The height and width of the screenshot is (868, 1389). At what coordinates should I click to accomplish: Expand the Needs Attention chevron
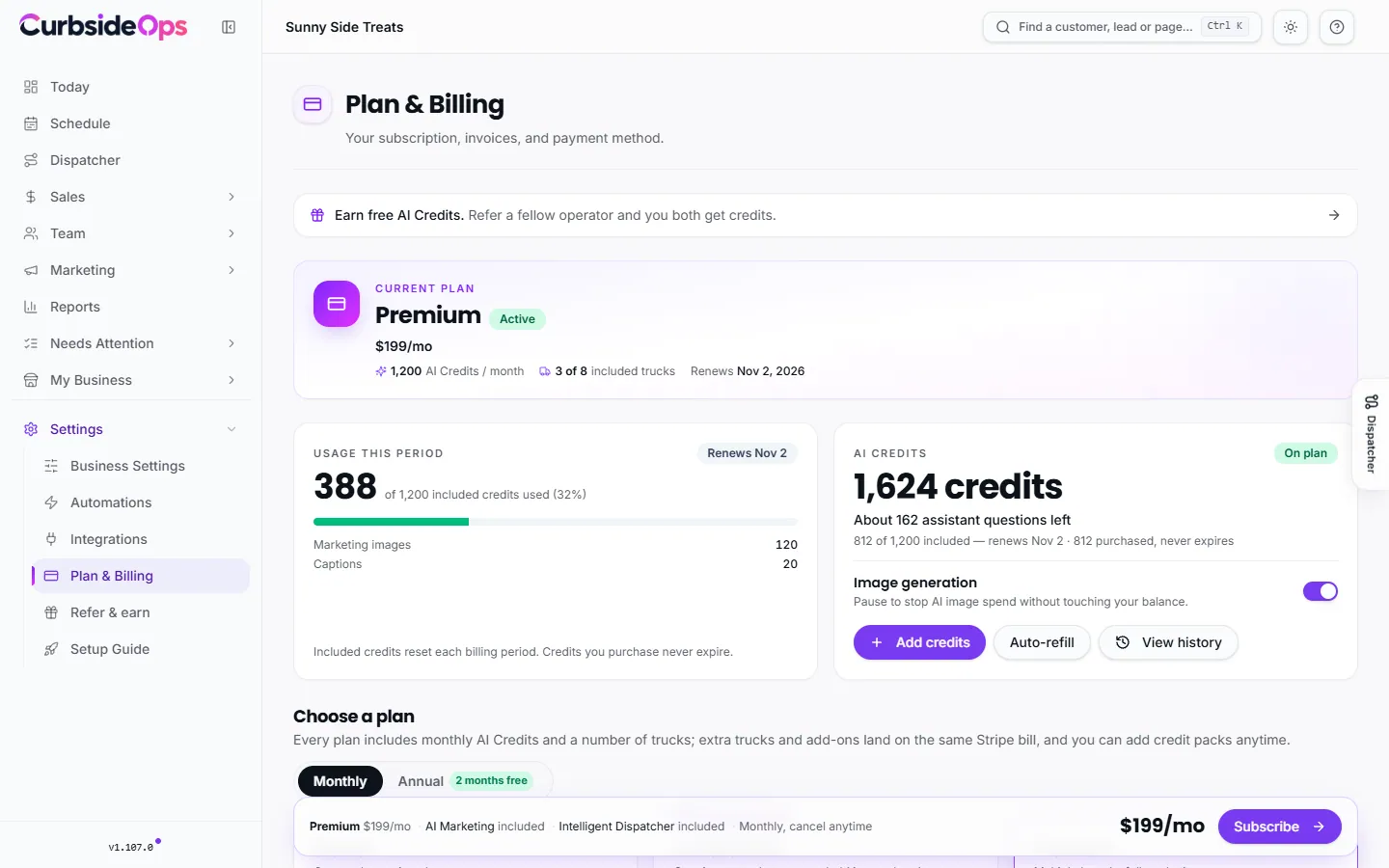click(231, 343)
